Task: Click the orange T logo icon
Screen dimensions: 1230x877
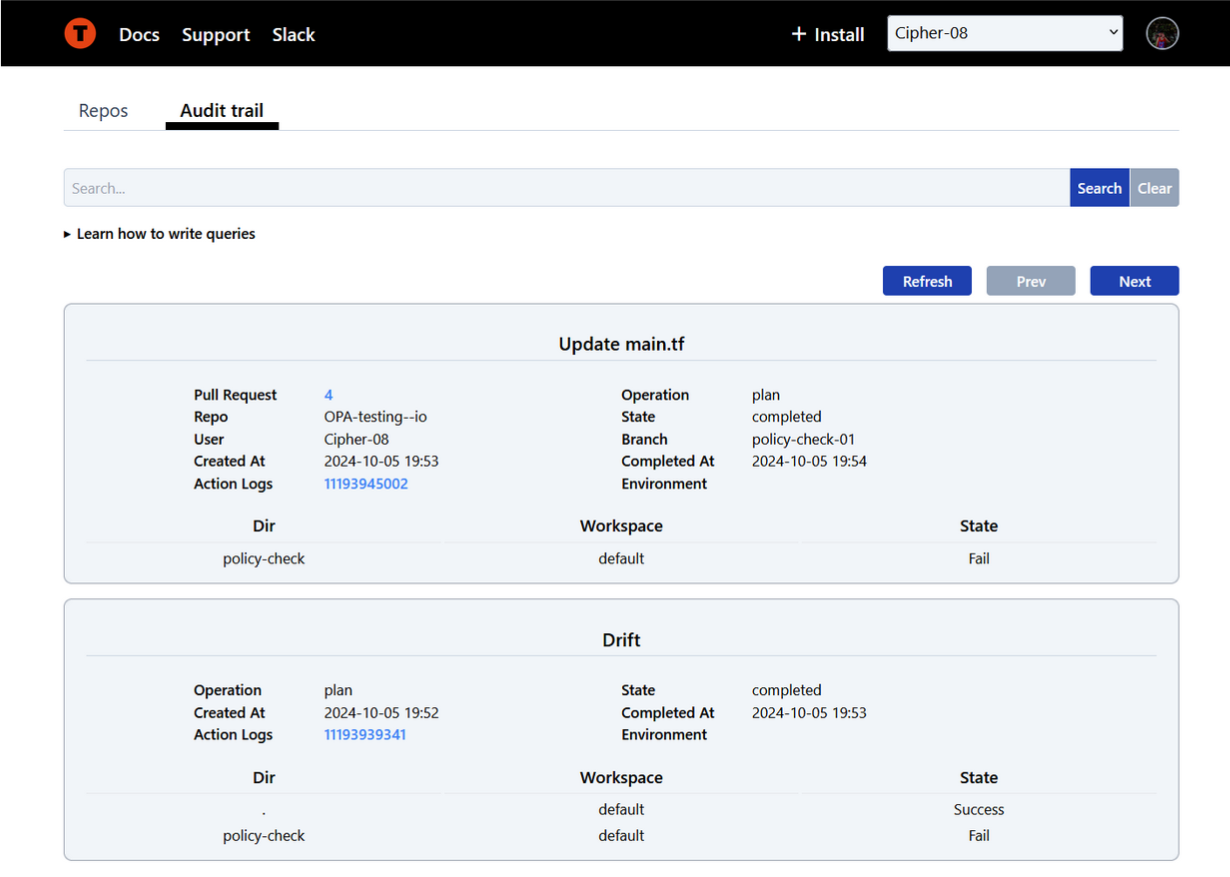Action: tap(80, 33)
